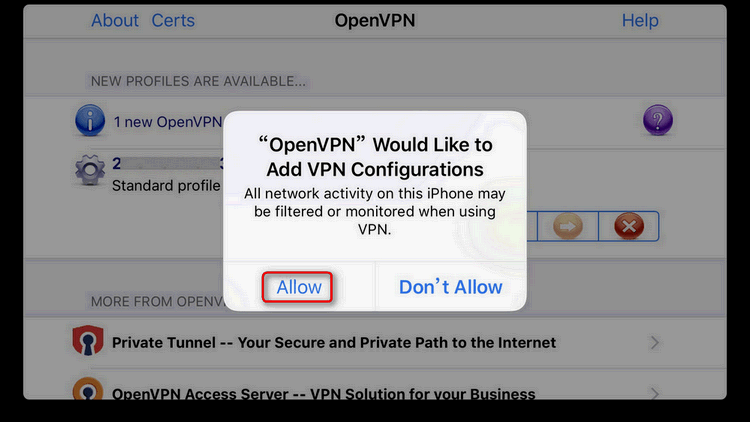This screenshot has width=750, height=422.
Task: Select the '1 new OpenVPN' profile notice
Action: [167, 122]
